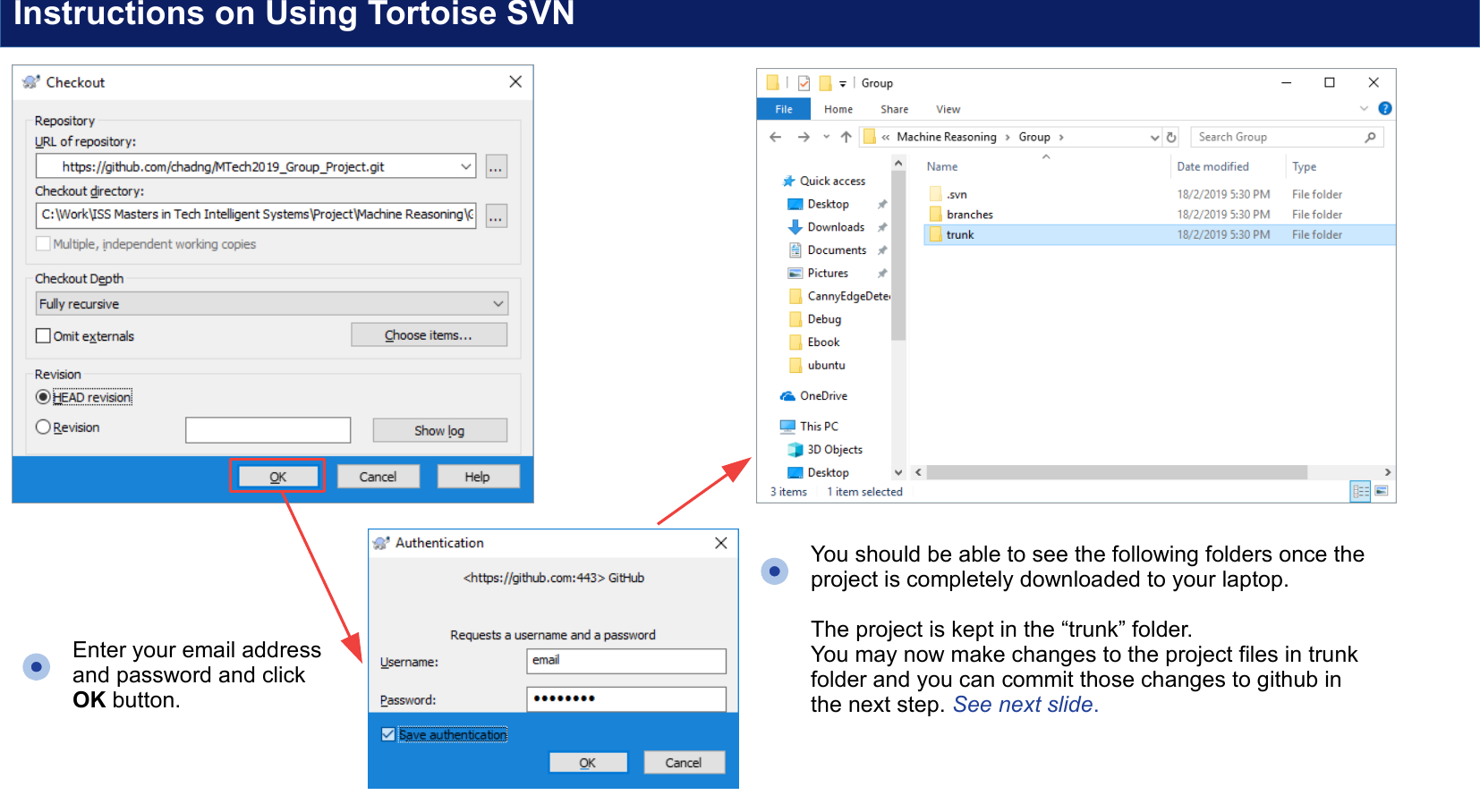Click the pin icon next to Downloads
Image resolution: width=1480 pixels, height=812 pixels.
pyautogui.click(x=882, y=226)
